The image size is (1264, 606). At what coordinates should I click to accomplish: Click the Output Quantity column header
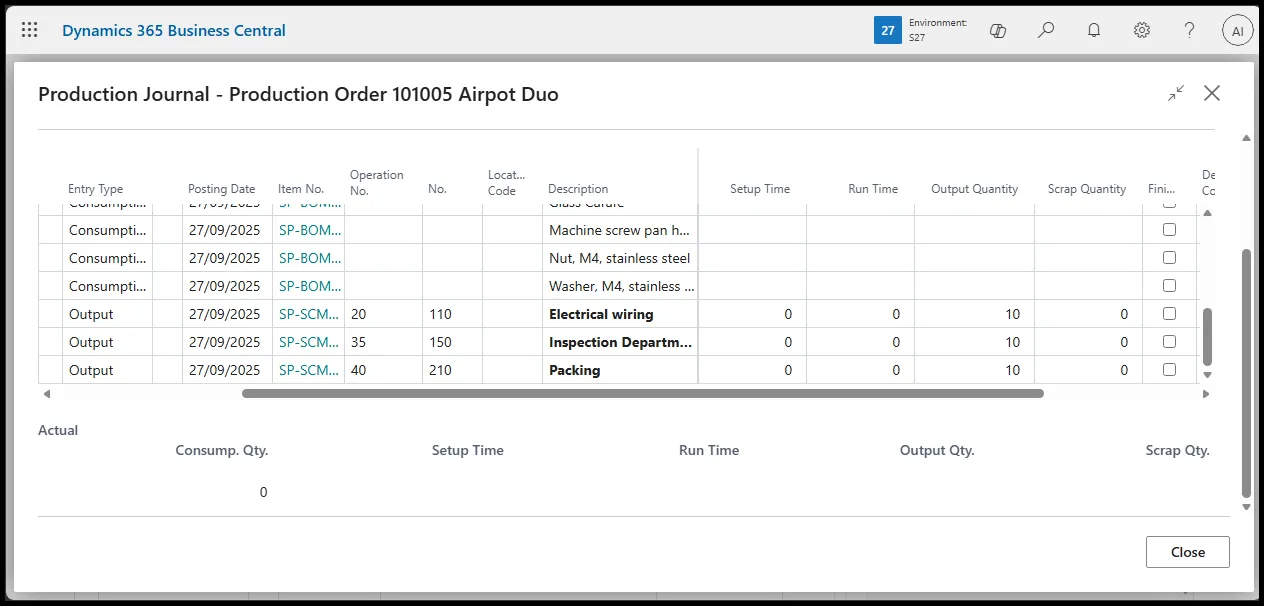coord(974,189)
